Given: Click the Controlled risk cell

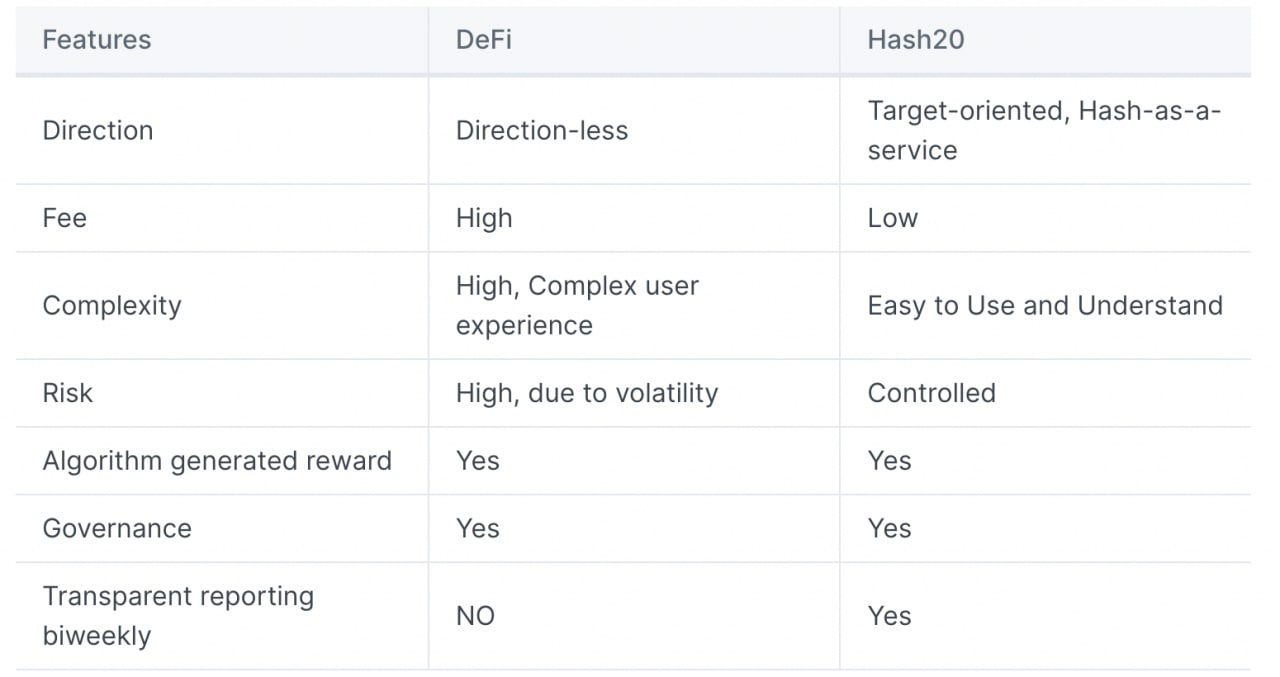Looking at the screenshot, I should coord(931,393).
